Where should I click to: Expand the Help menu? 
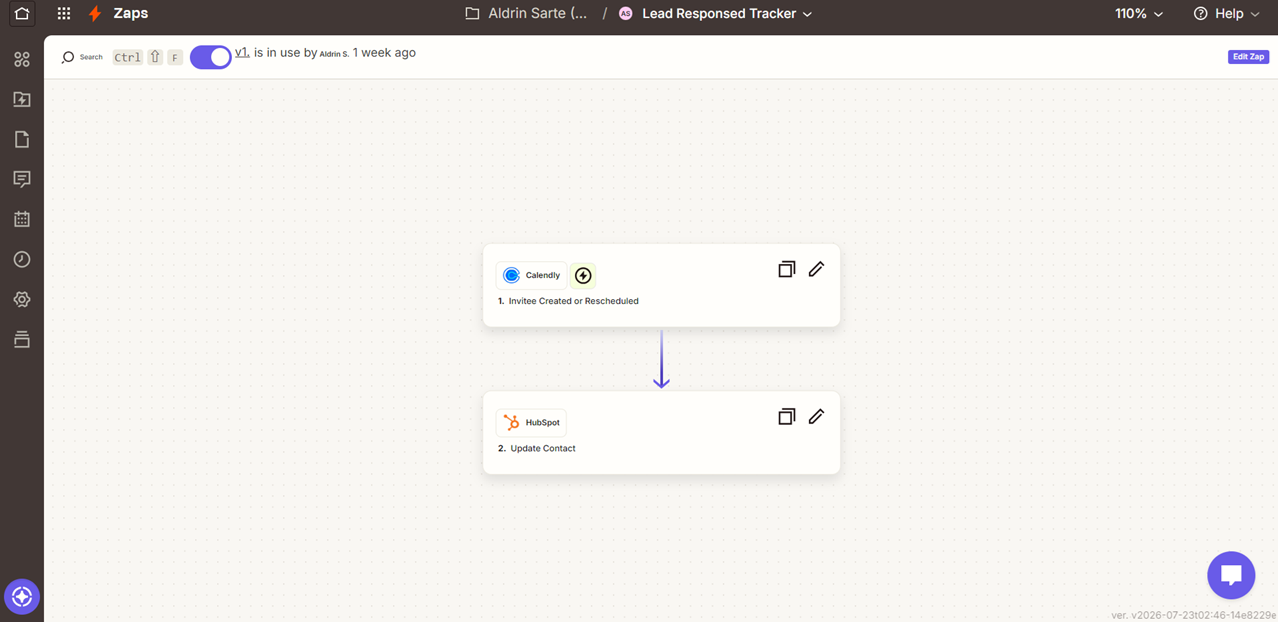click(1227, 14)
